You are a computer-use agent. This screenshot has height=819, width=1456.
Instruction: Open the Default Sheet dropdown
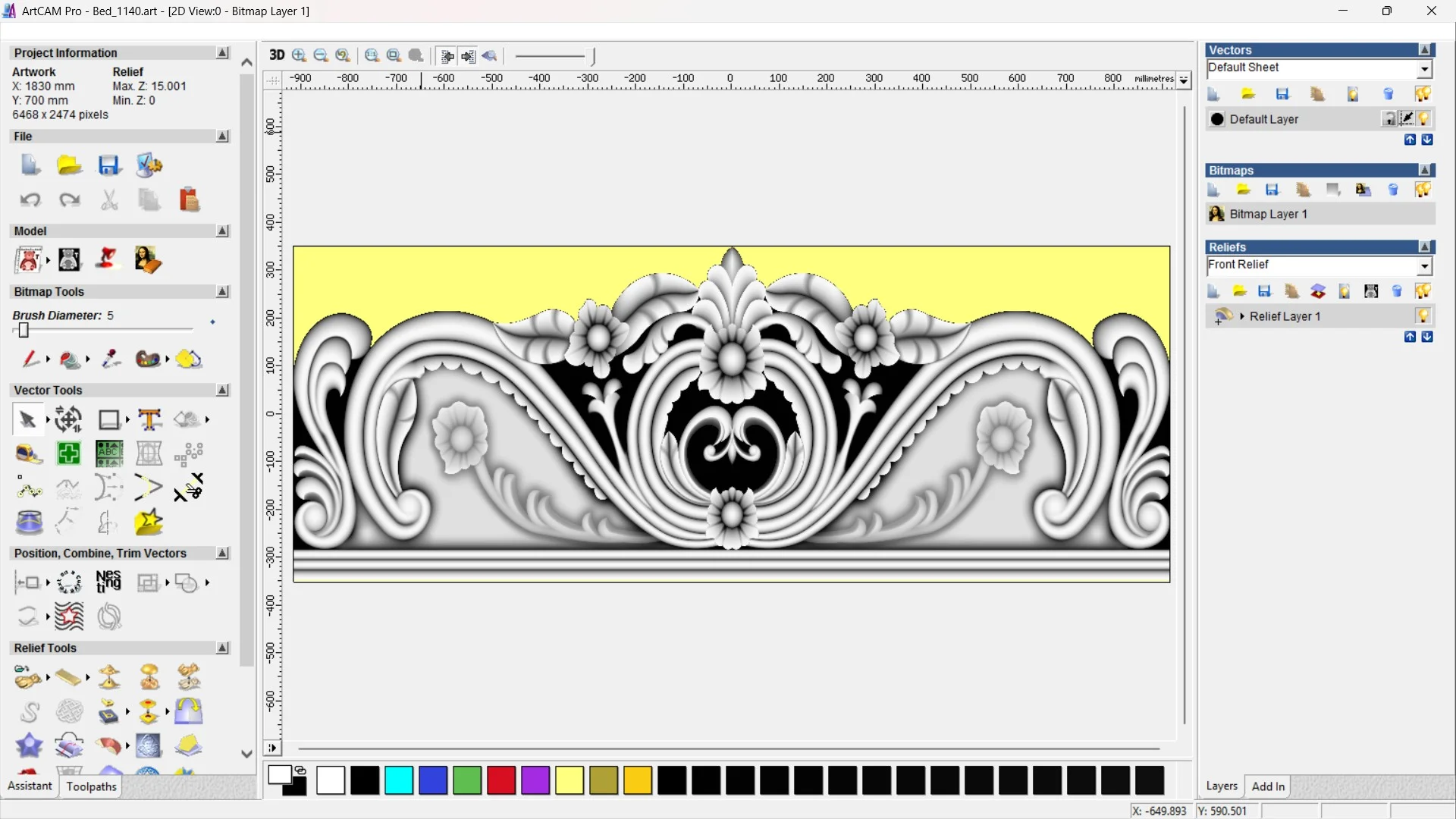click(1424, 69)
